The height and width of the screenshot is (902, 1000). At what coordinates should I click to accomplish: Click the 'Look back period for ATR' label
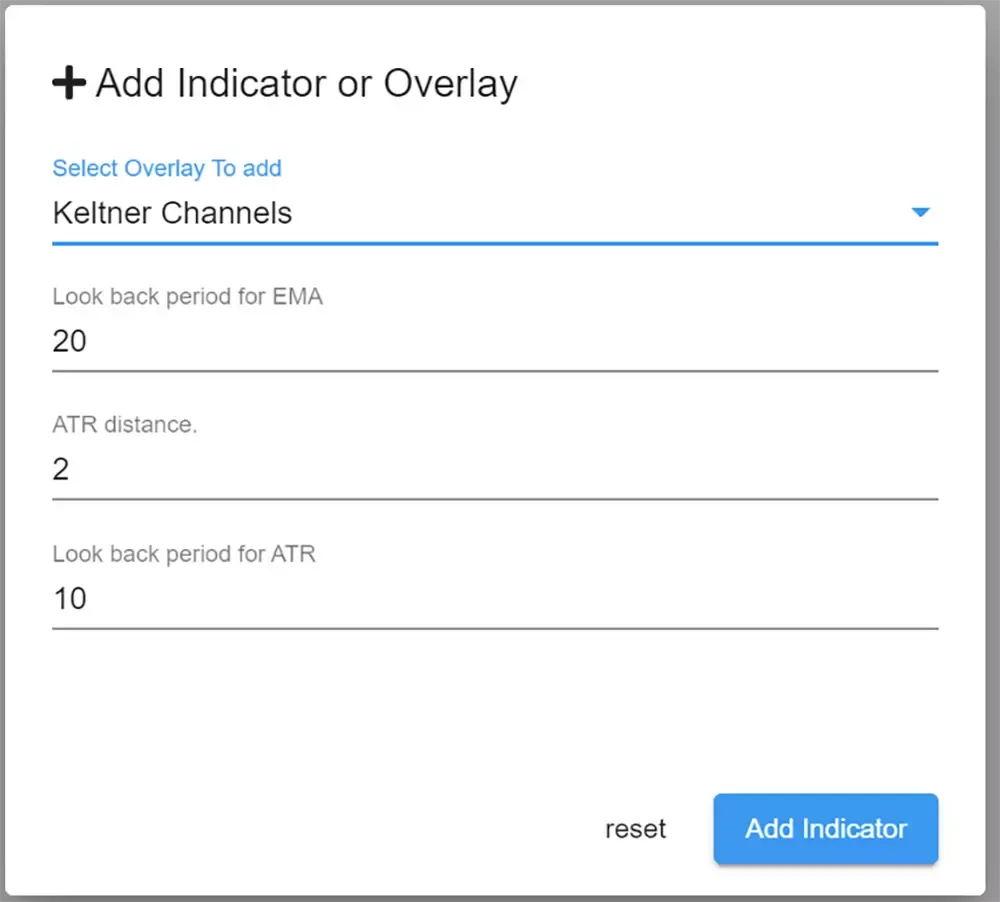pyautogui.click(x=184, y=554)
